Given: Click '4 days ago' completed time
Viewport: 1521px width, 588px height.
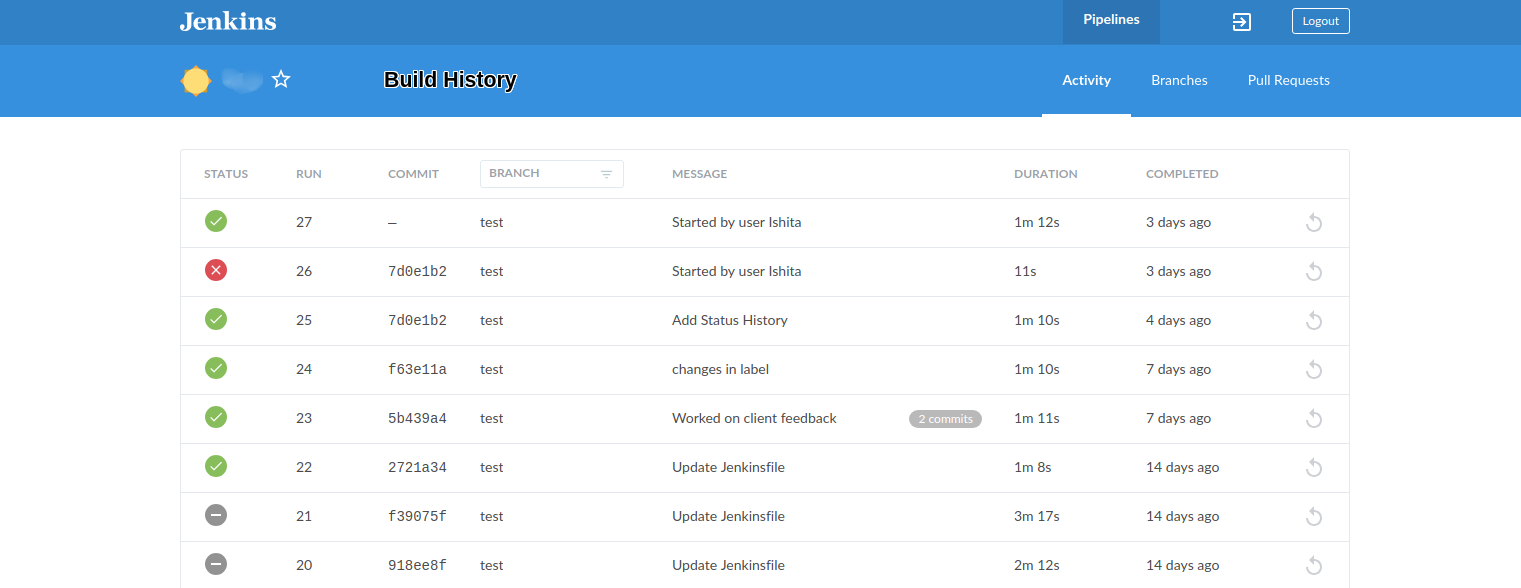Looking at the screenshot, I should 1178,320.
